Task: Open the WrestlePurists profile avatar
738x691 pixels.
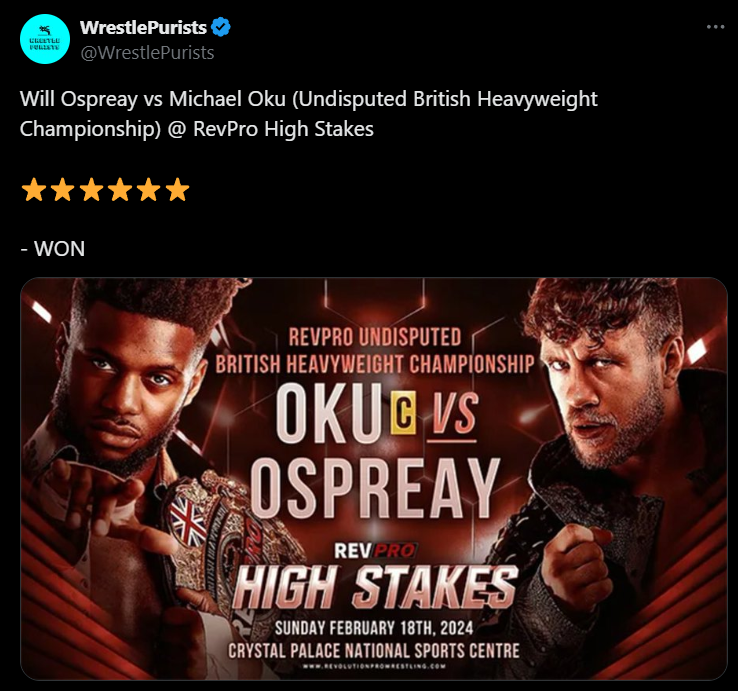Action: coord(45,39)
